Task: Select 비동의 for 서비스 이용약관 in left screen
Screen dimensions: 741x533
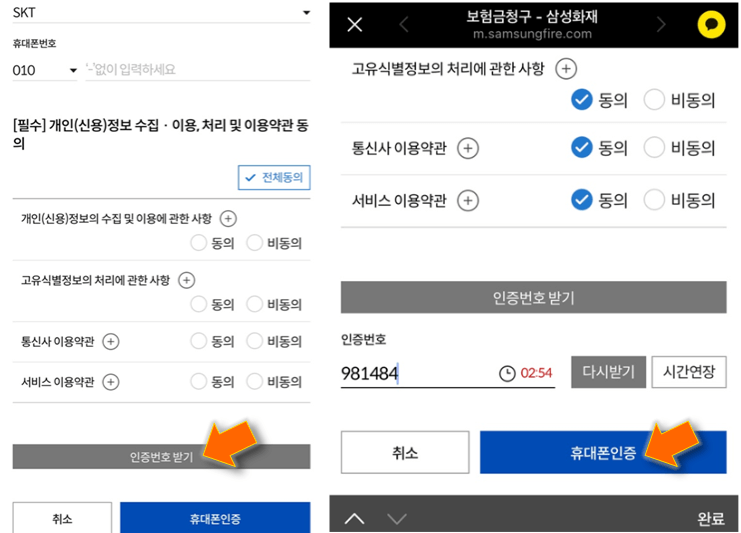Action: click(x=254, y=381)
